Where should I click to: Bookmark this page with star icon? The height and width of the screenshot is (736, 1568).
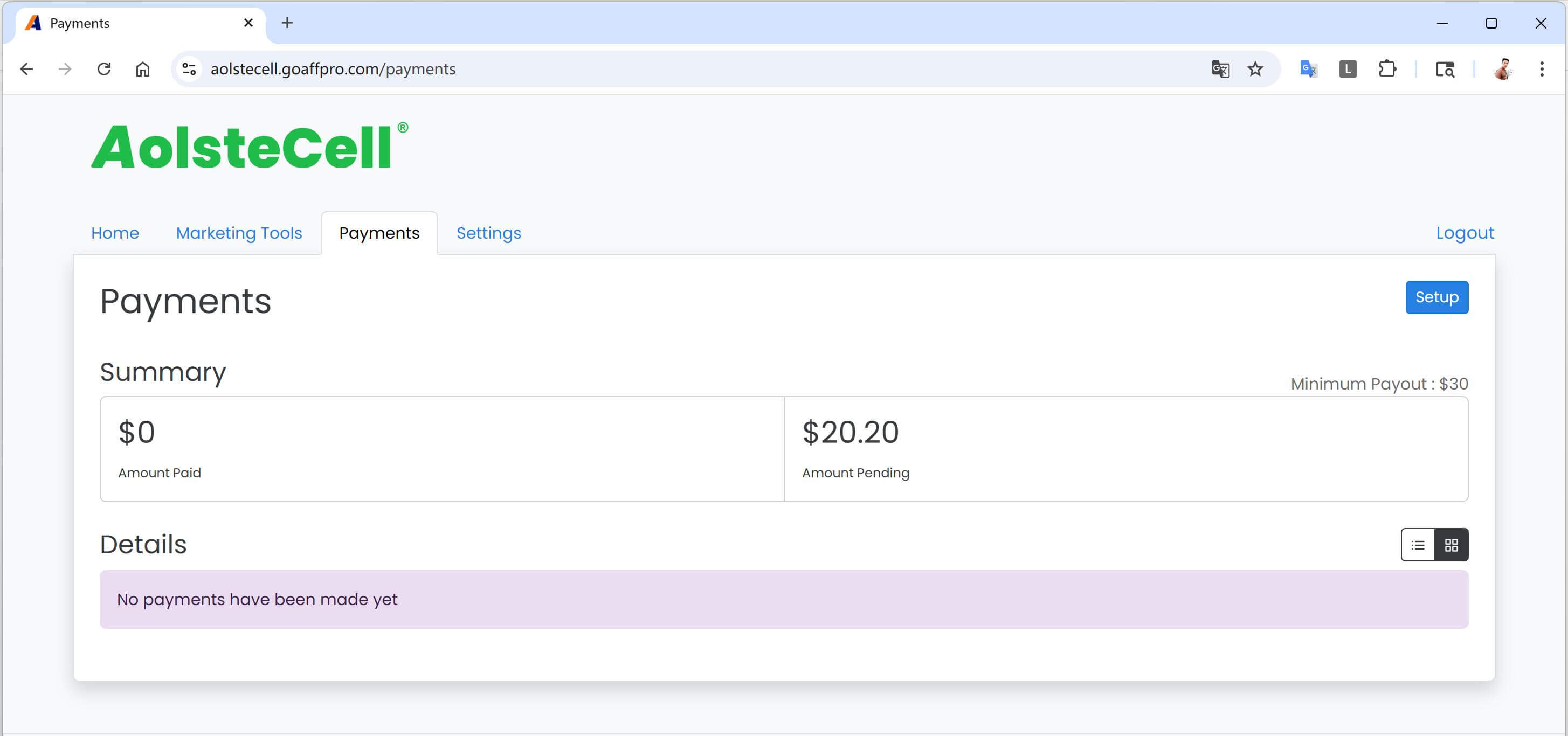1255,70
